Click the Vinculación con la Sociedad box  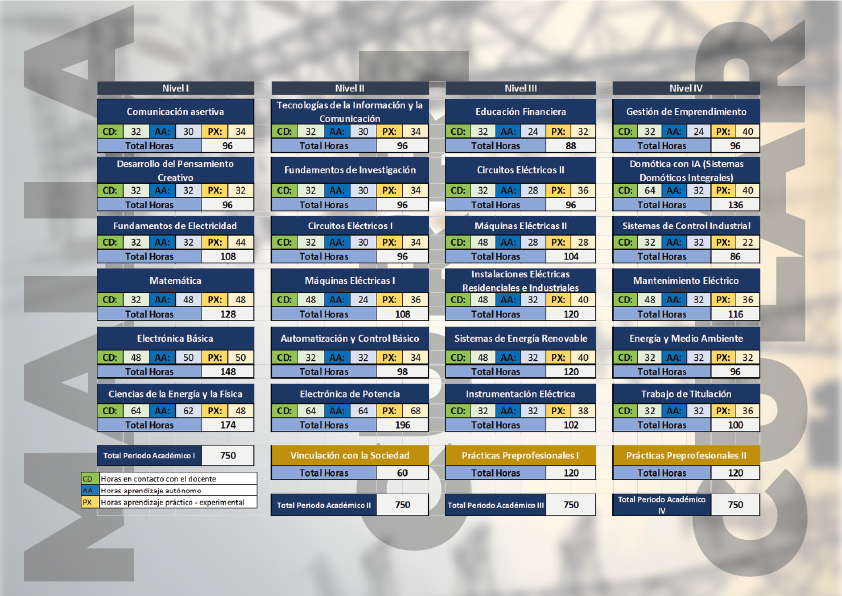click(348, 455)
